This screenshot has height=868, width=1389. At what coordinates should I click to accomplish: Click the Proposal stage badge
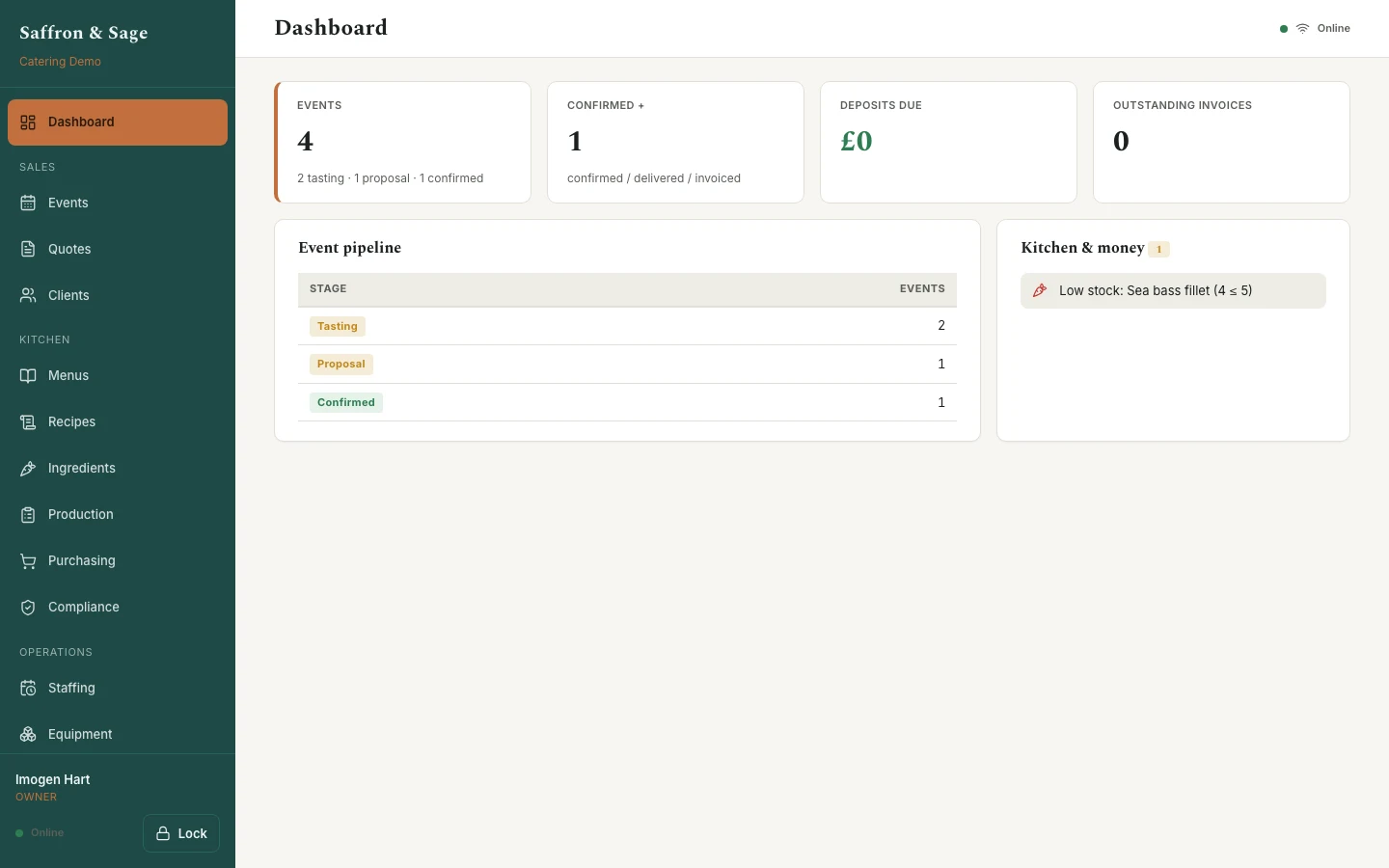pos(341,365)
